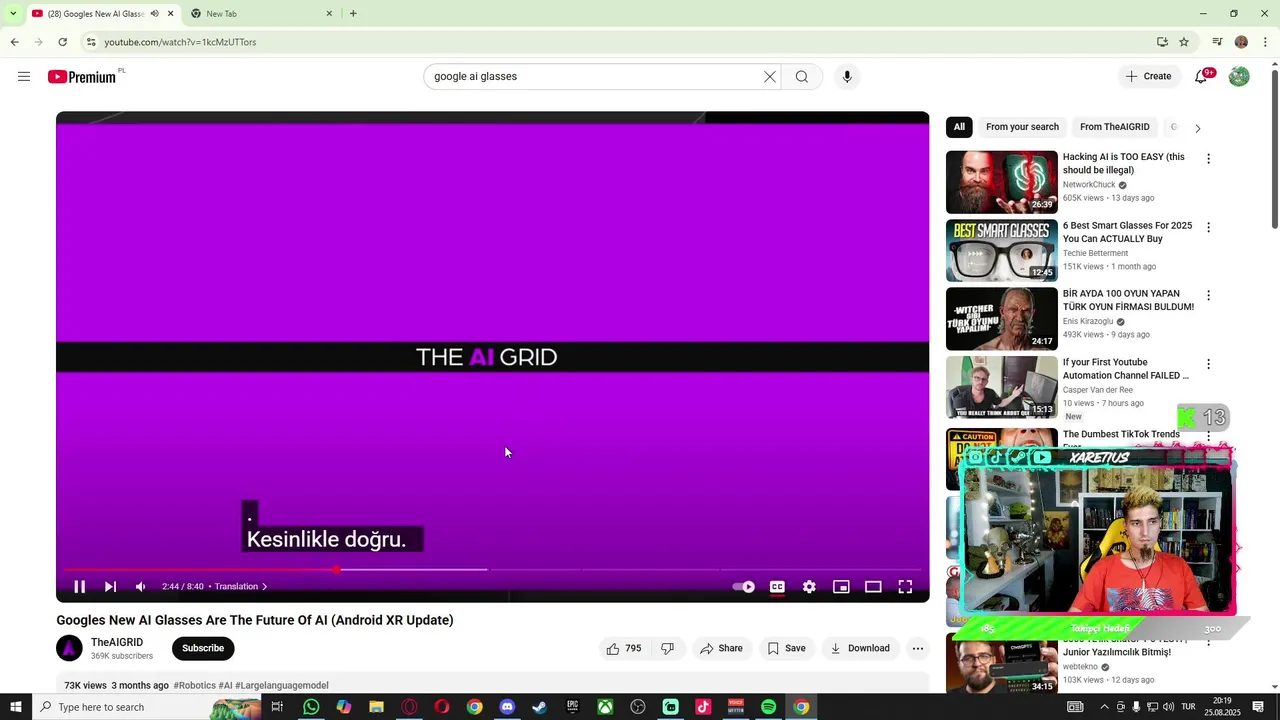Open the YouTube guide hamburger menu
The width and height of the screenshot is (1280, 720).
(x=24, y=77)
